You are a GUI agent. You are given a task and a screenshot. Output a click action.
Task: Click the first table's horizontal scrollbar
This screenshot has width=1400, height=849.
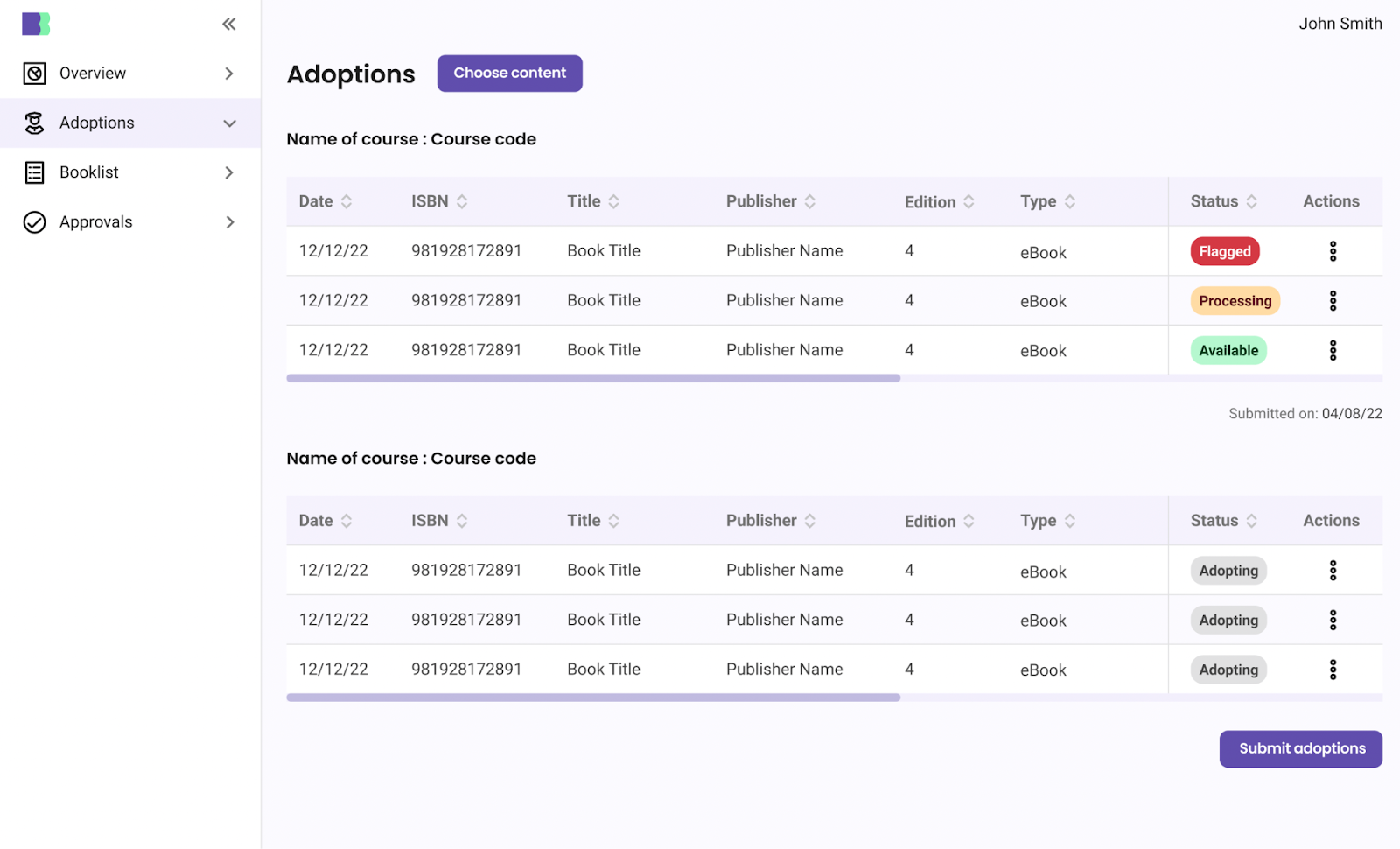tap(593, 378)
